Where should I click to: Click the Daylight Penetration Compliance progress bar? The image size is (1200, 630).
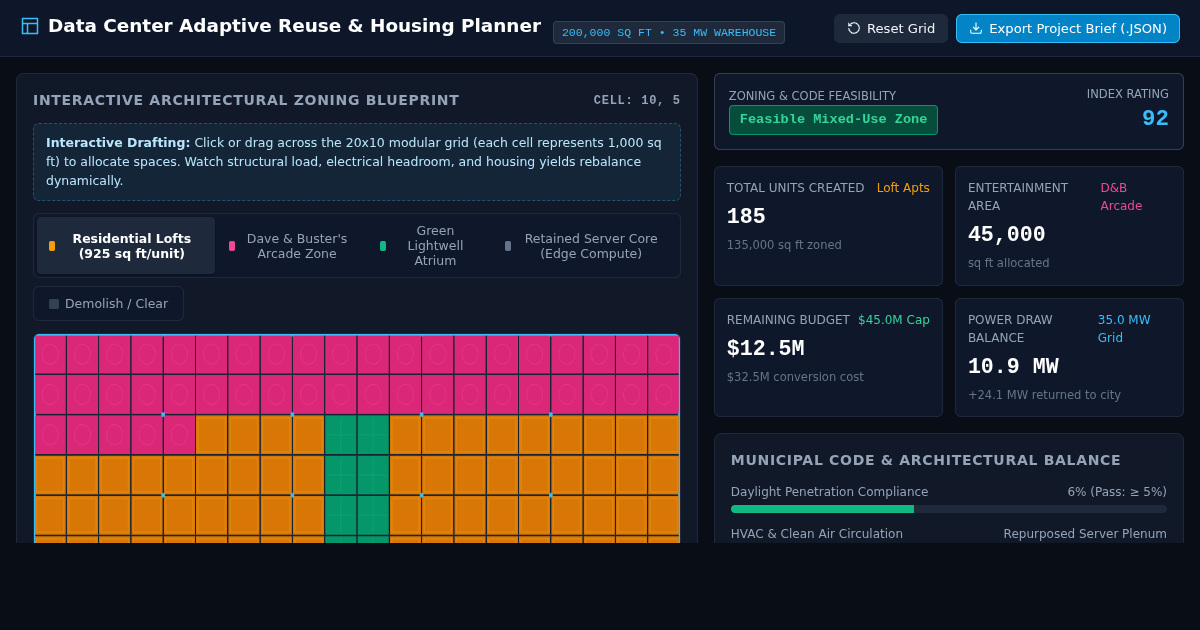(949, 509)
